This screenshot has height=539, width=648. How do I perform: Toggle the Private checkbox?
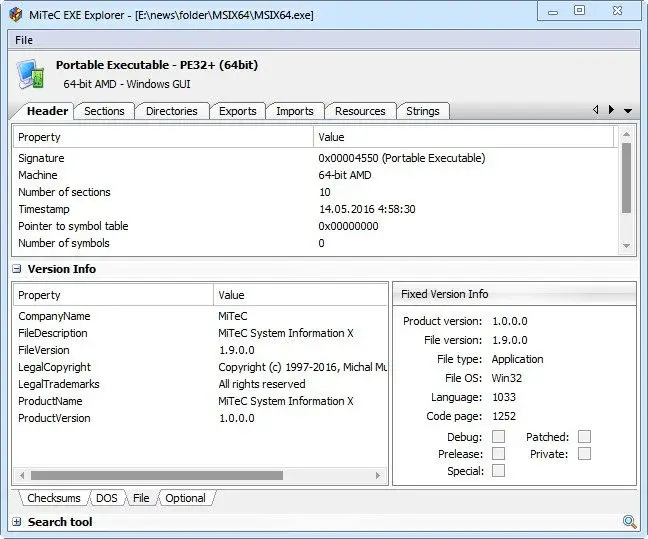(584, 453)
